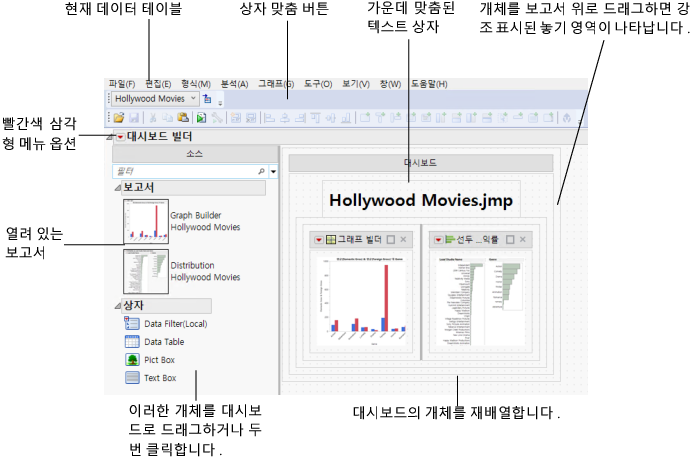
Task: Click the green bars icon beside 선두 title
Action: point(450,240)
